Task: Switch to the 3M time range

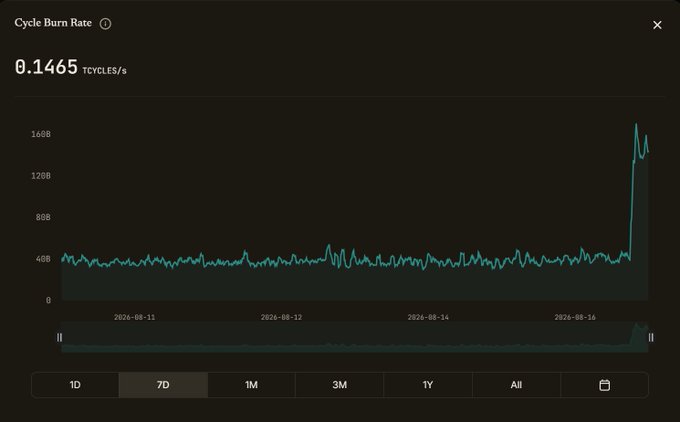Action: pyautogui.click(x=340, y=385)
